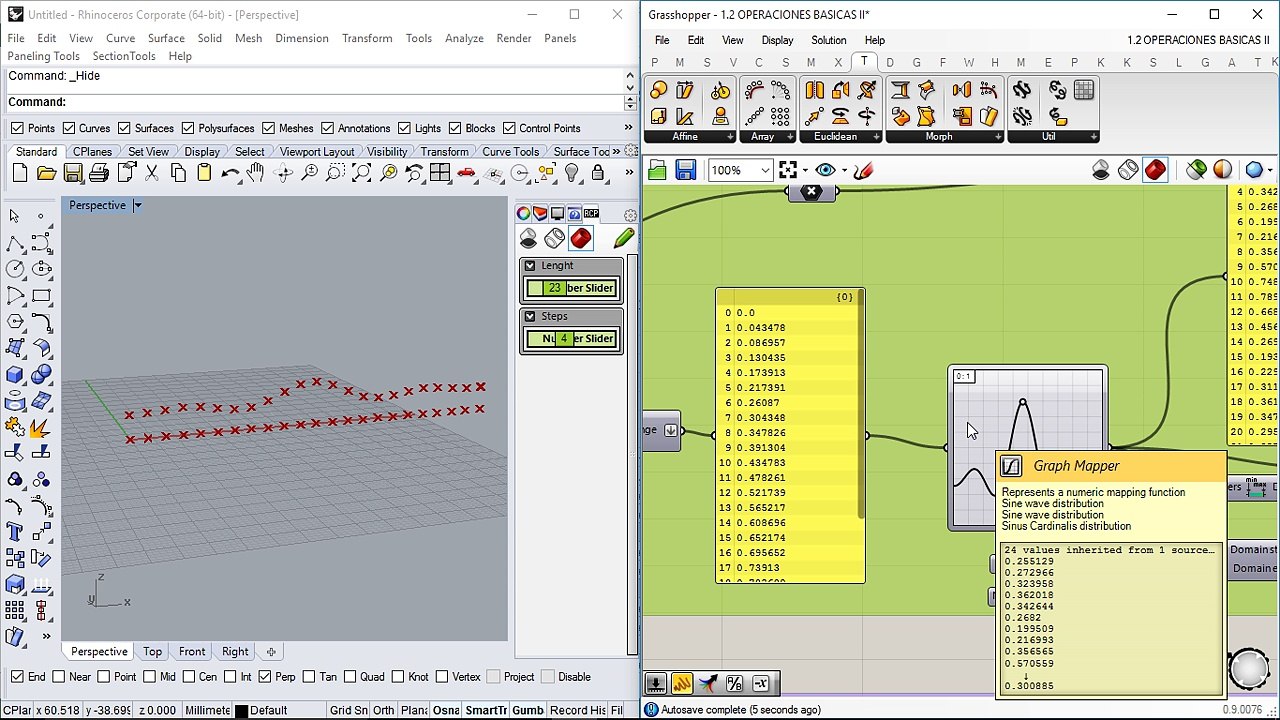The height and width of the screenshot is (720, 1280).
Task: Select the Pan hand tool
Action: tap(256, 174)
